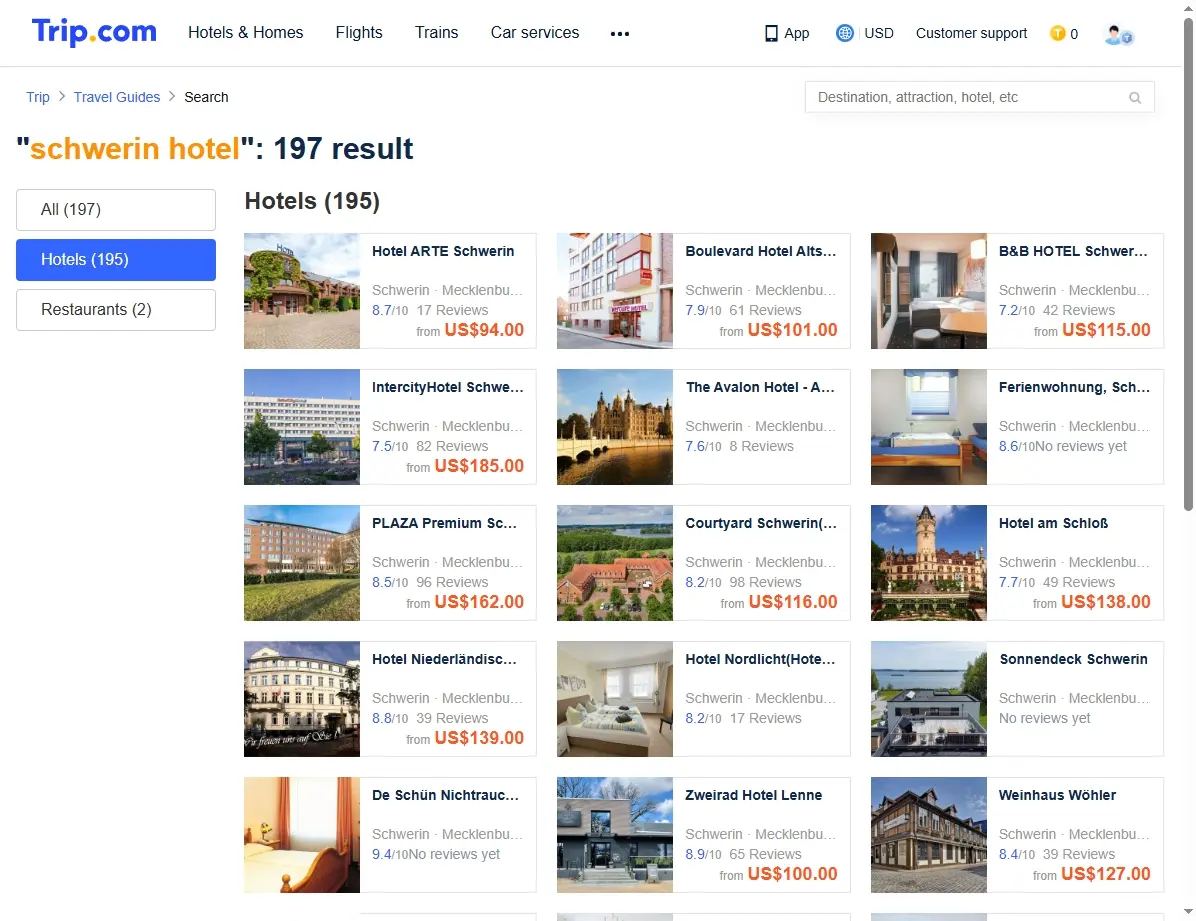Viewport: 1196px width, 921px height.
Task: Click Hotel ARTE Schwerin title
Action: point(443,251)
